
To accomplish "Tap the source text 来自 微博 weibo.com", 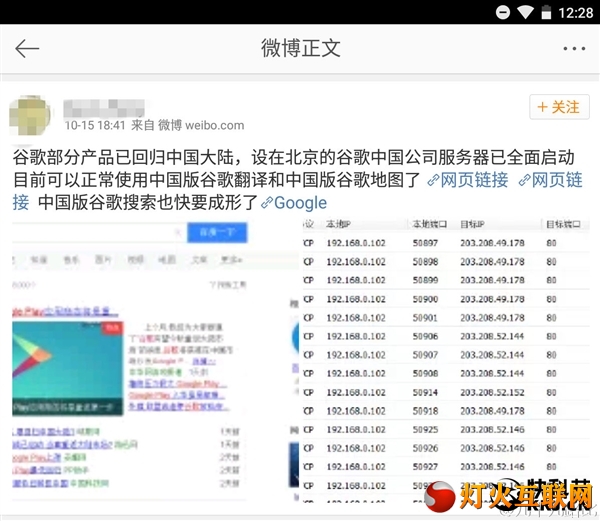I will [188, 125].
